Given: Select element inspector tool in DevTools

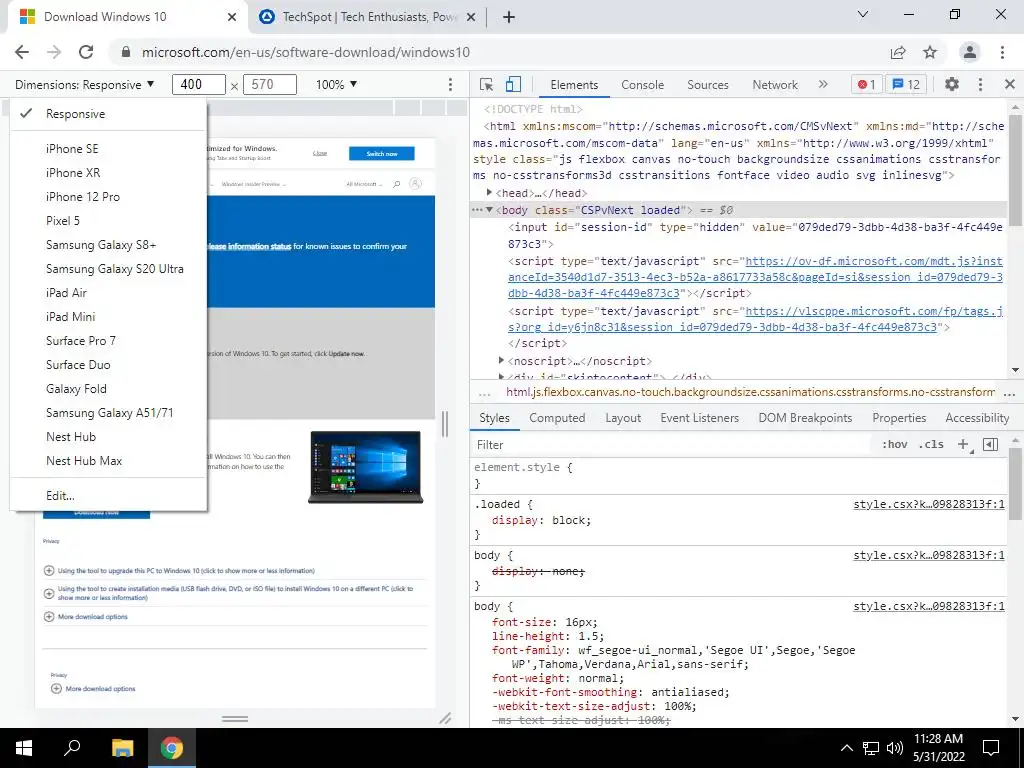Looking at the screenshot, I should (486, 84).
